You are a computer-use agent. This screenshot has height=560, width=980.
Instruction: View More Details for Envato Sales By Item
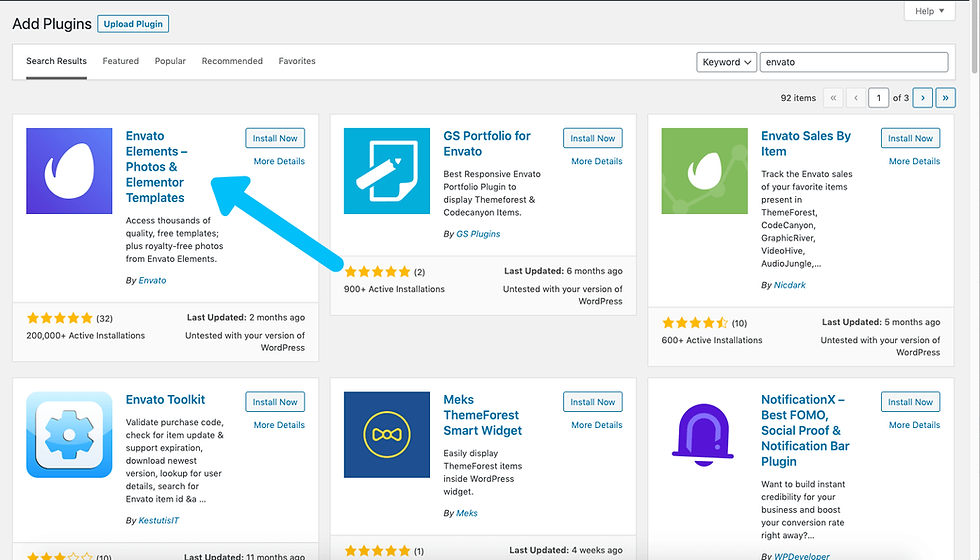click(914, 161)
